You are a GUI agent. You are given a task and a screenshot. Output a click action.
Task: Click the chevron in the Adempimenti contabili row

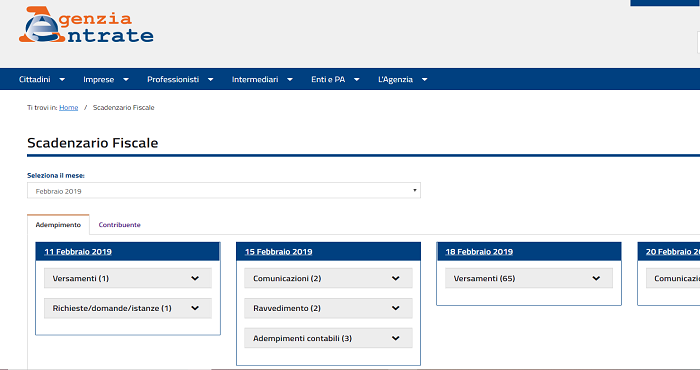pyautogui.click(x=396, y=338)
